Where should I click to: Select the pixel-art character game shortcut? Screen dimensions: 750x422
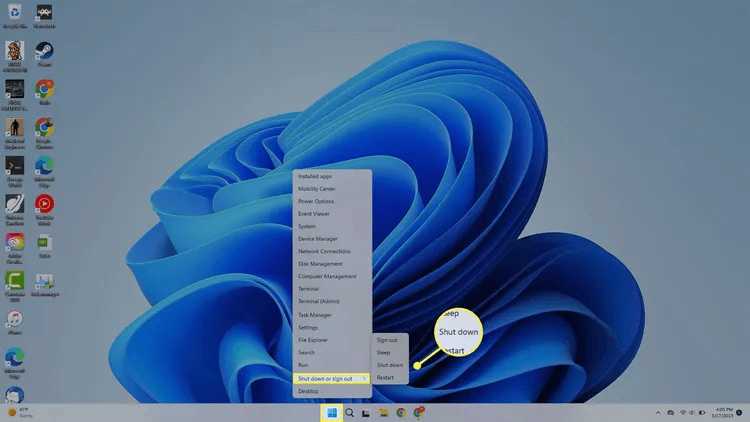15,51
